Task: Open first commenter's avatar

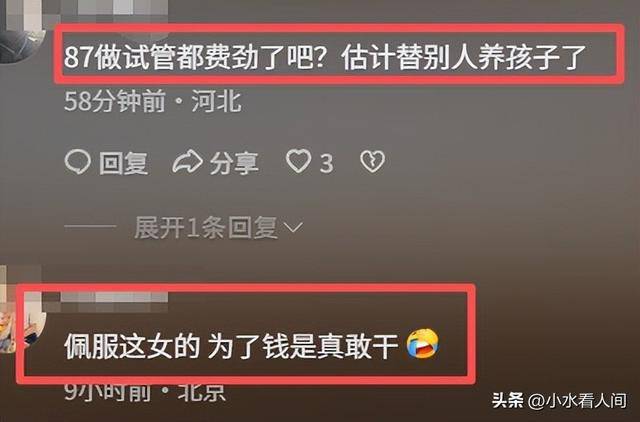Action: (x=16, y=38)
